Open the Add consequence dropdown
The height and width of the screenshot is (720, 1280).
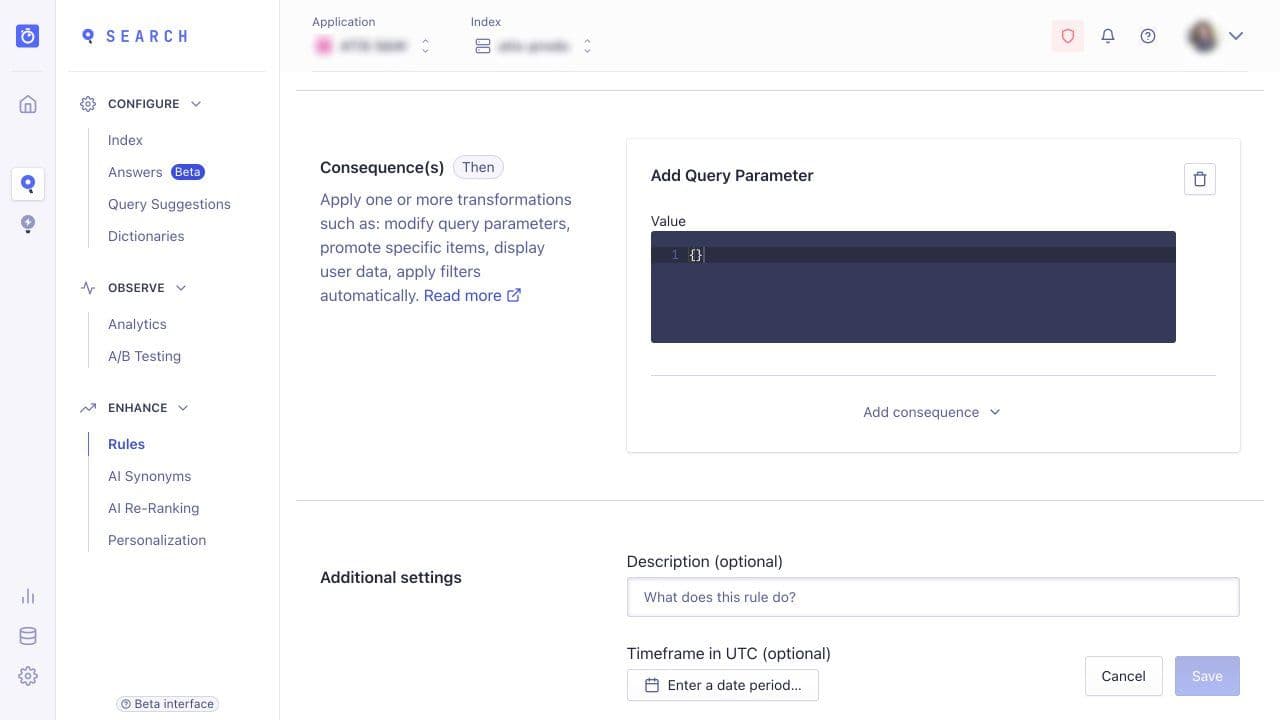click(932, 412)
